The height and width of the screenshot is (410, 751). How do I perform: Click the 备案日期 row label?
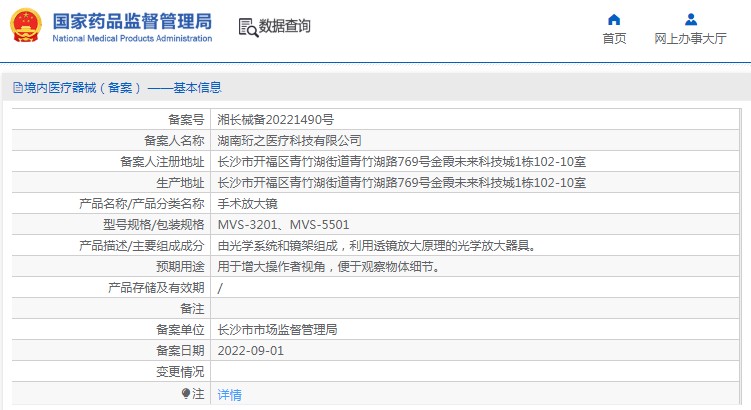coord(180,351)
